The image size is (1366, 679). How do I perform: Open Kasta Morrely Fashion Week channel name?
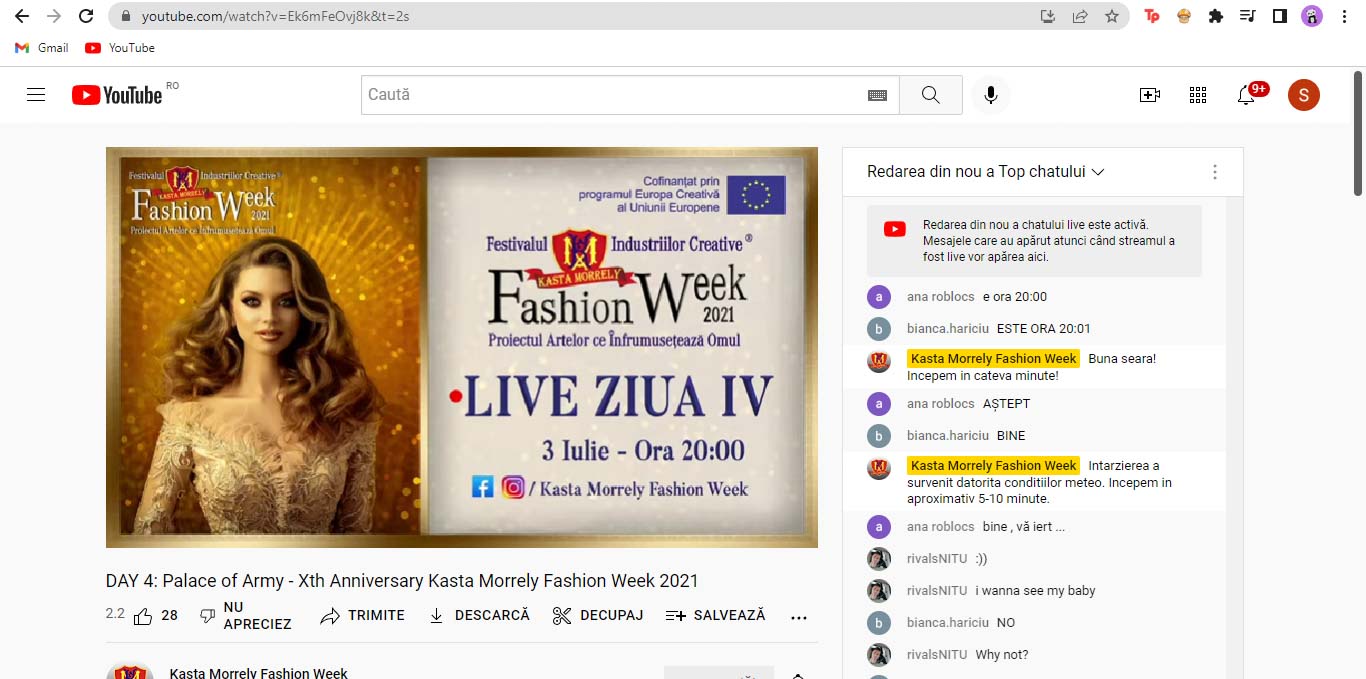(258, 673)
